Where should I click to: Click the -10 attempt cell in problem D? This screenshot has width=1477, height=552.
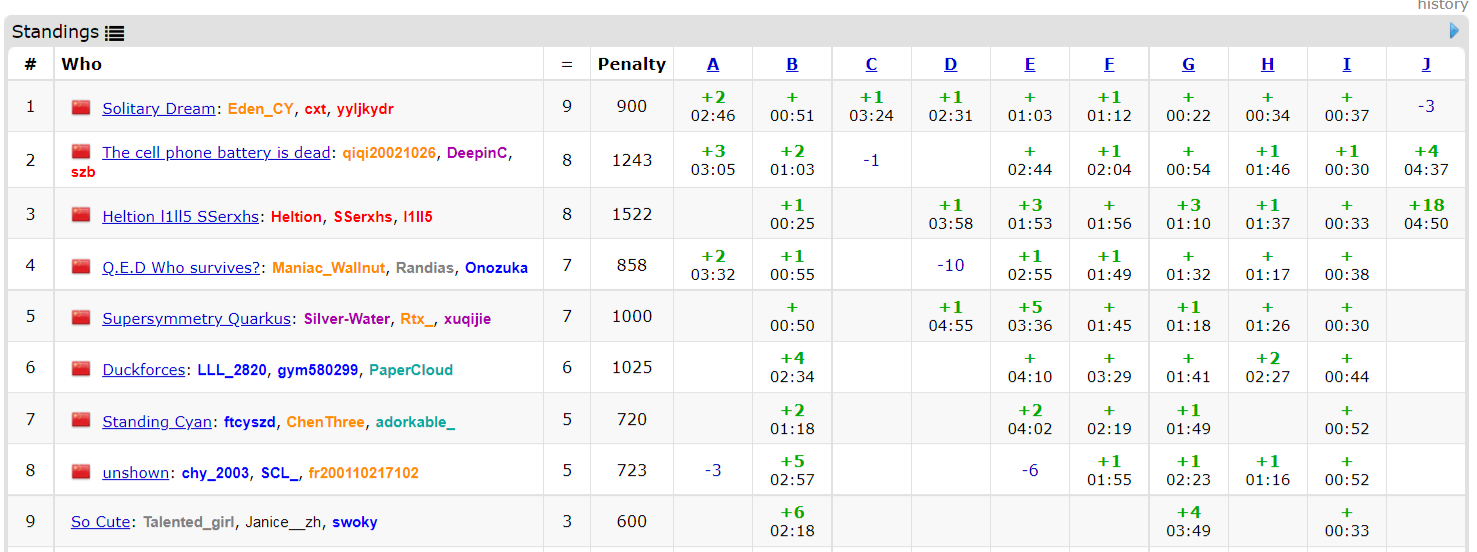tap(950, 265)
